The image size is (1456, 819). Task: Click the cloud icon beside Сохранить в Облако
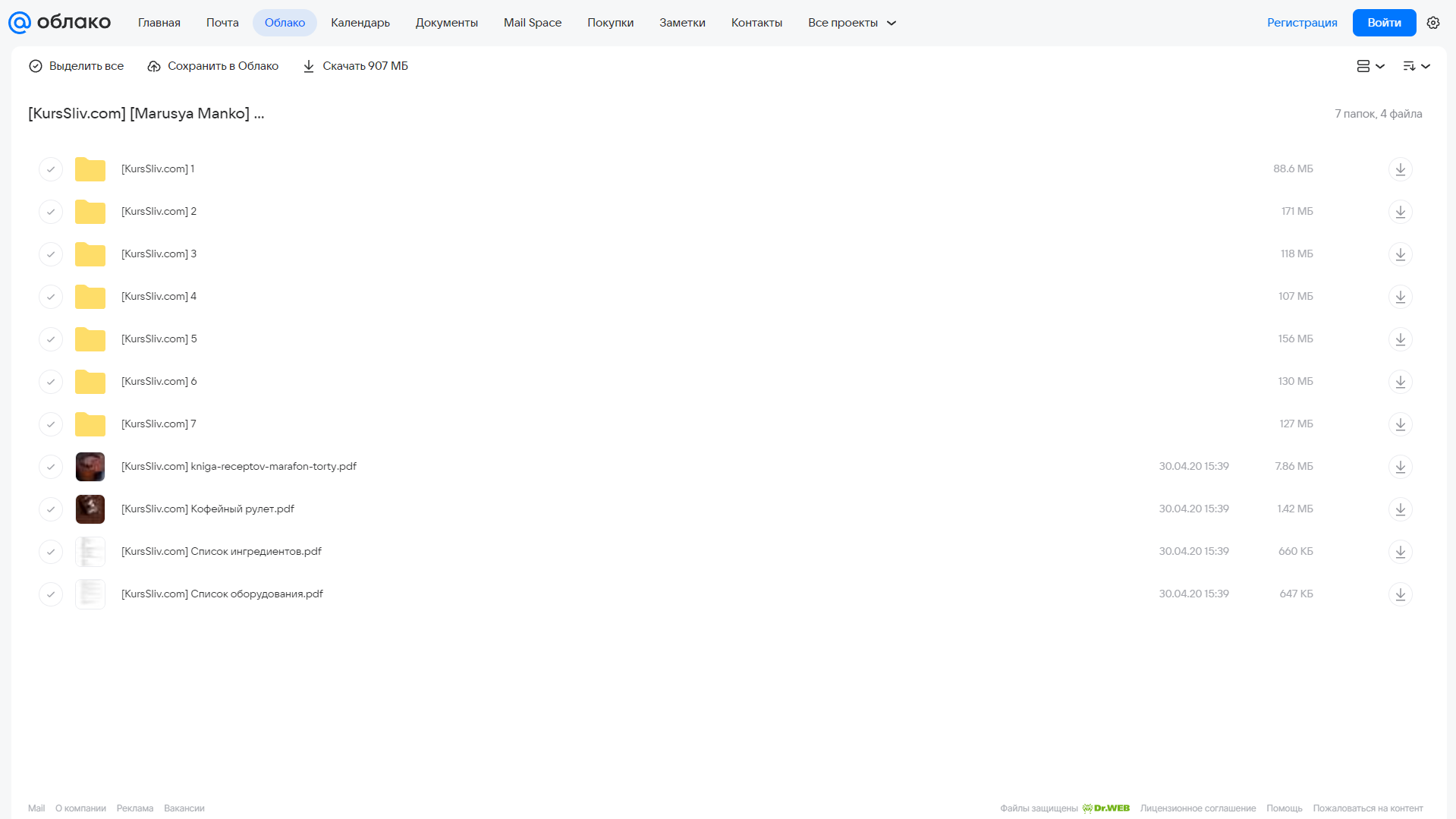click(x=154, y=66)
